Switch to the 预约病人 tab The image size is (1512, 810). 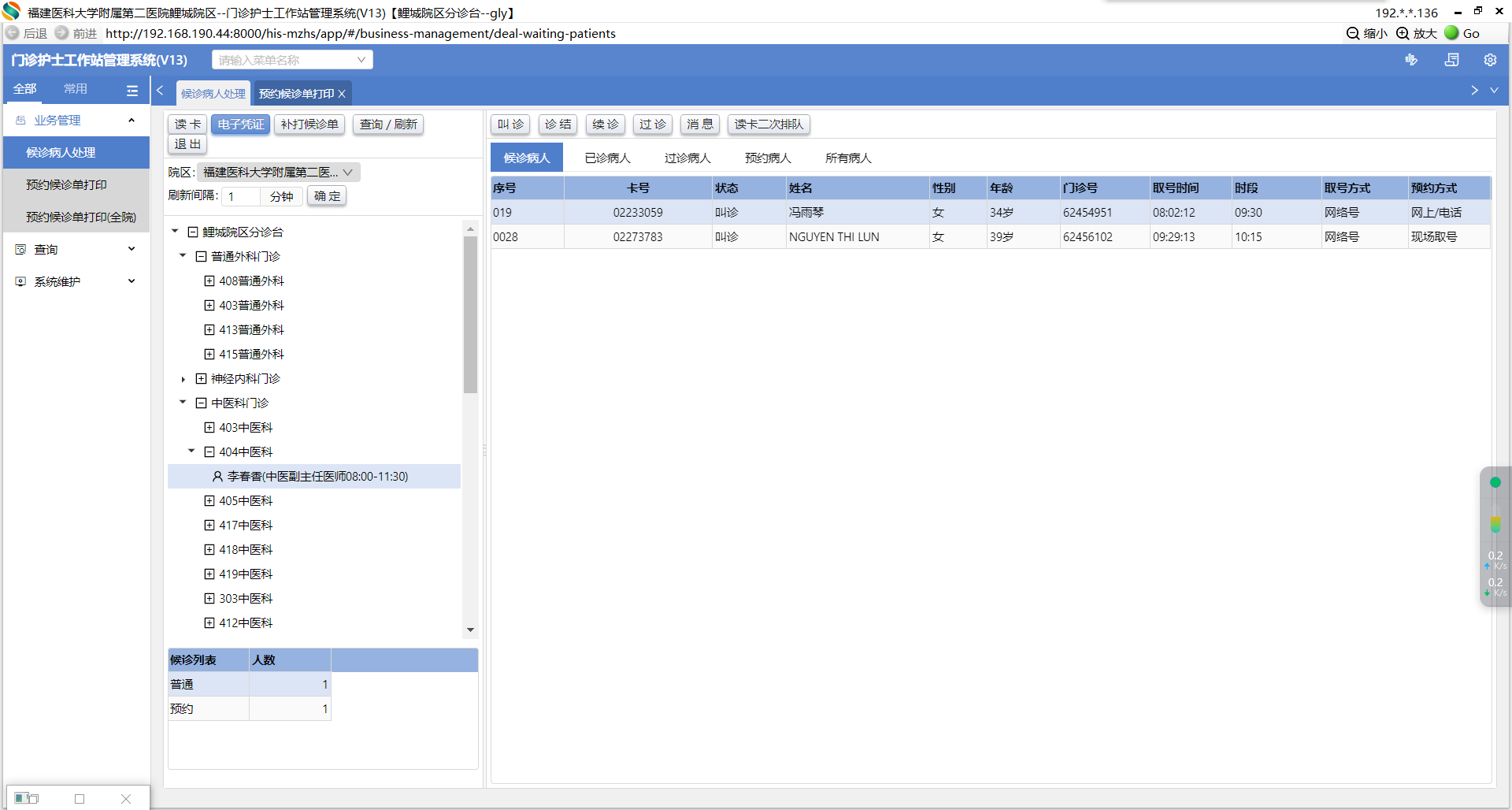point(768,158)
